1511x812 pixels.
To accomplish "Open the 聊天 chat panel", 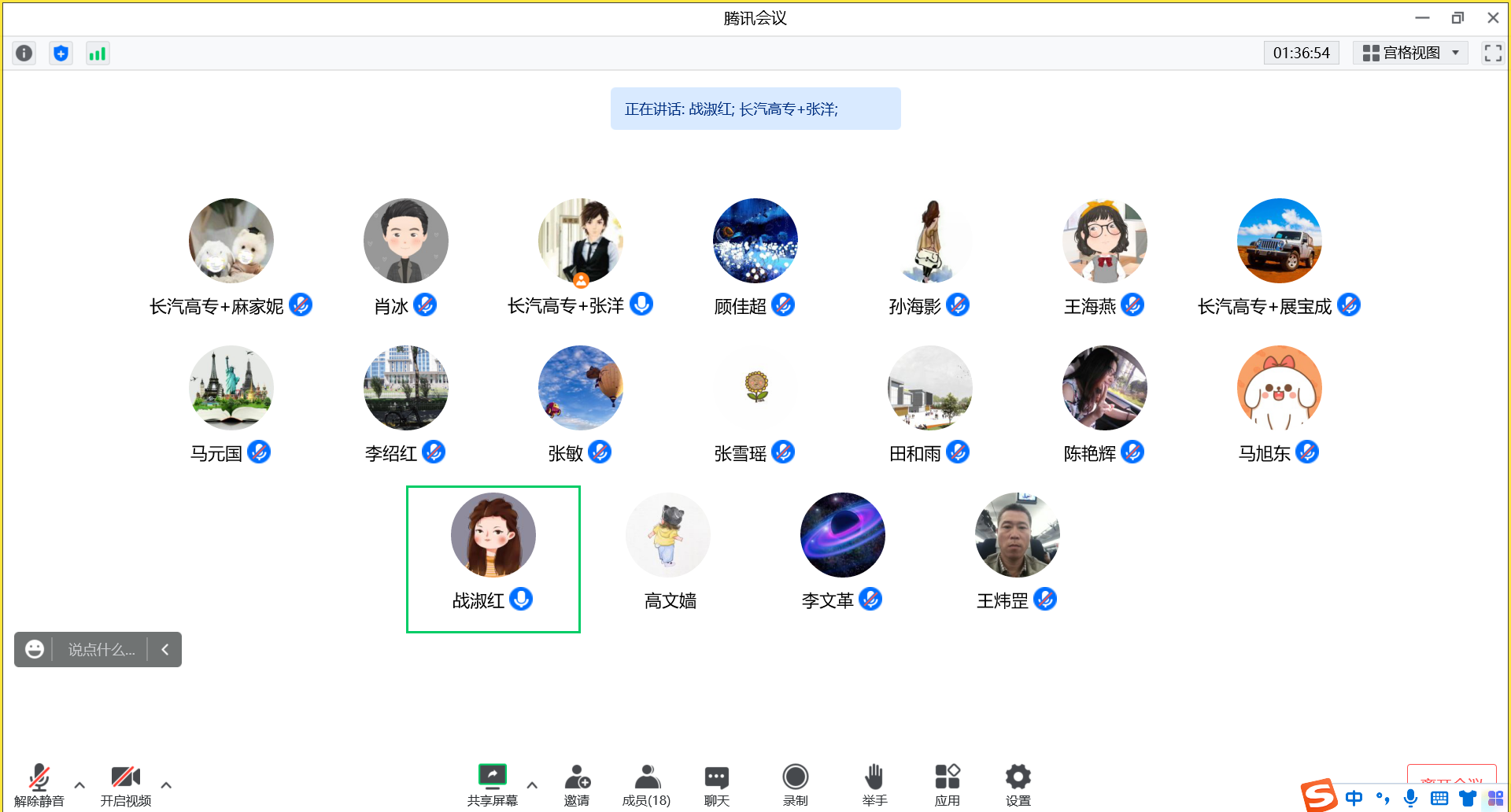I will 716,785.
